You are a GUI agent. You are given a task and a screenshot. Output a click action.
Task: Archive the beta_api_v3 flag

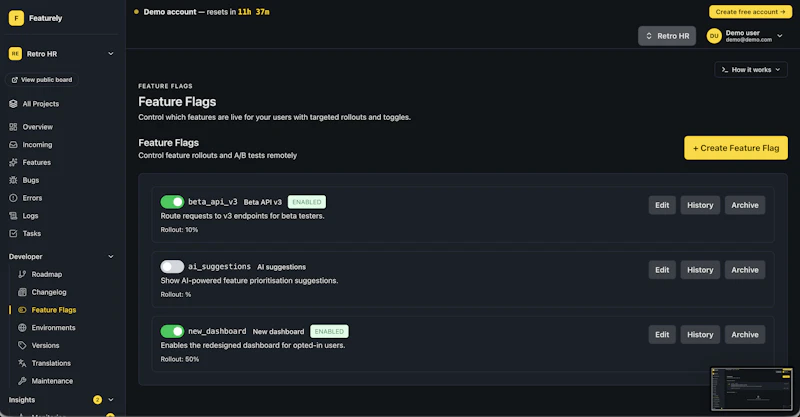pos(745,205)
